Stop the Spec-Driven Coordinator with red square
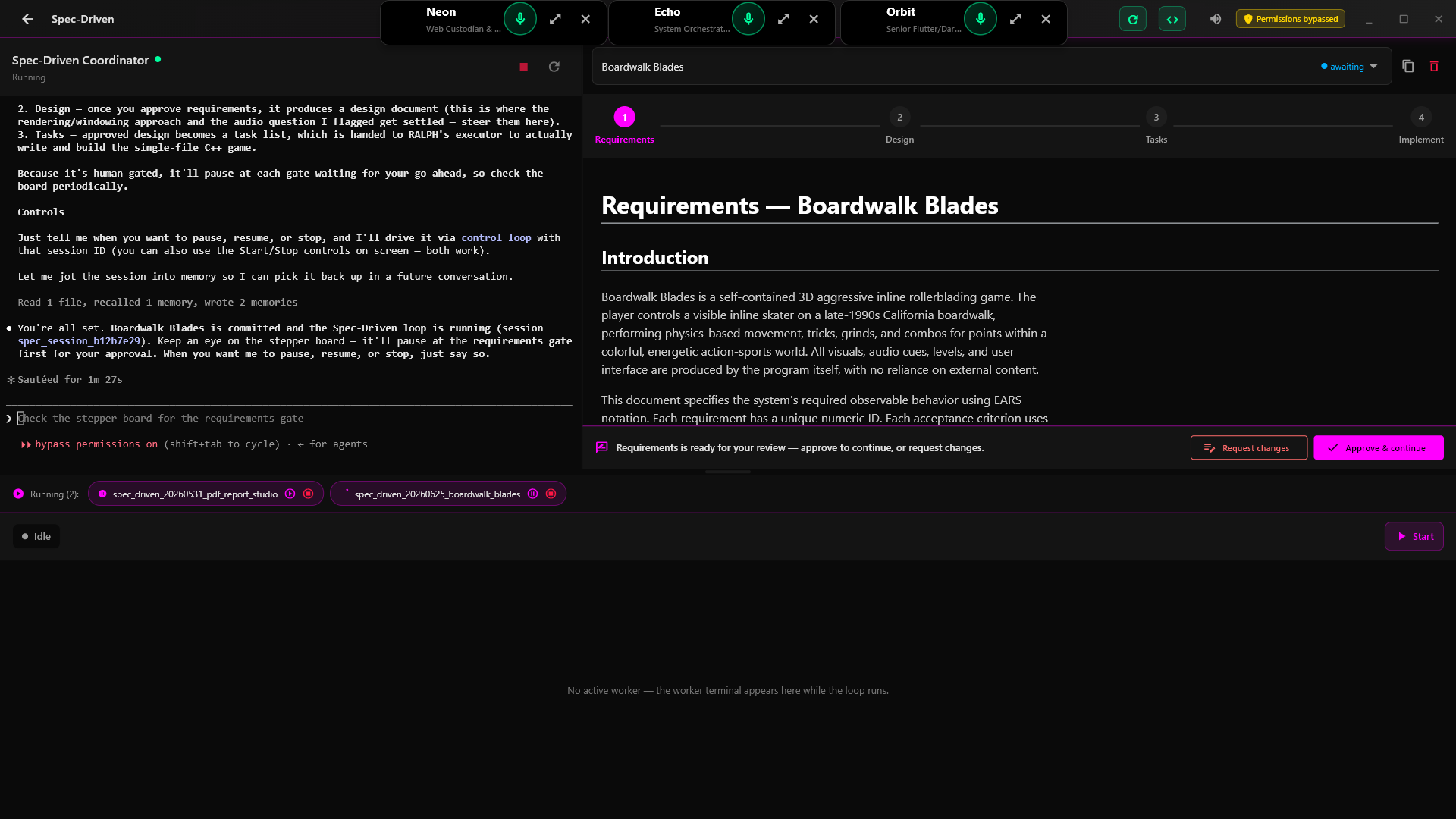The image size is (1456, 819). tap(523, 67)
